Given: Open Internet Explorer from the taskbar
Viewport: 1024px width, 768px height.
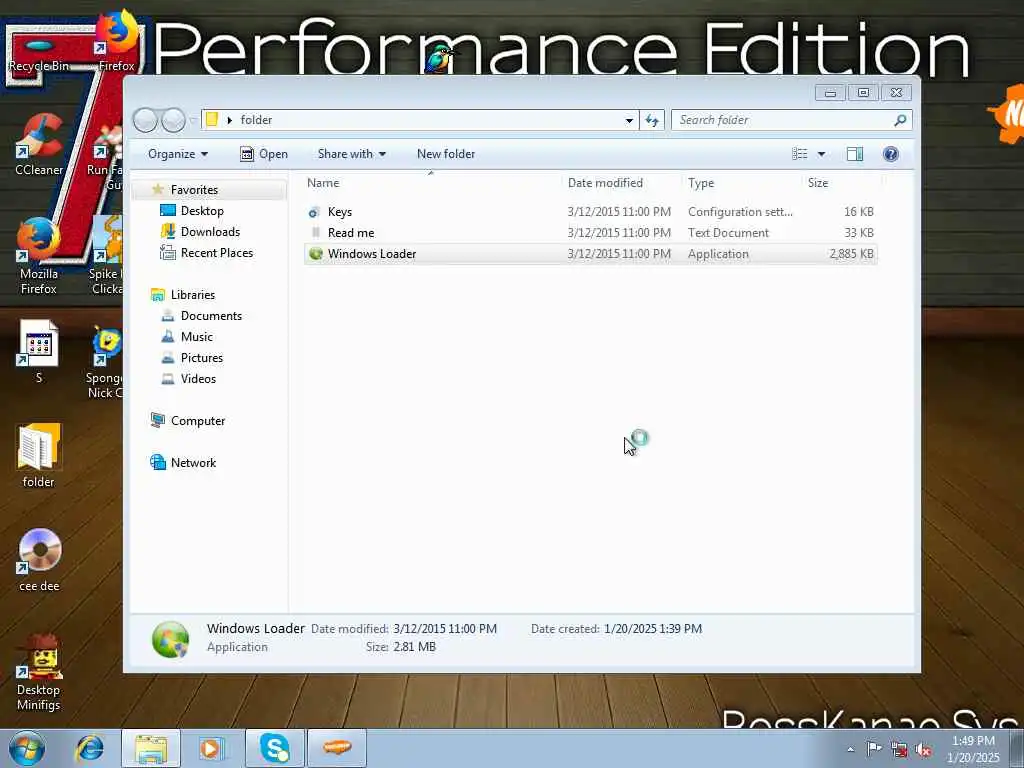Looking at the screenshot, I should coord(89,748).
